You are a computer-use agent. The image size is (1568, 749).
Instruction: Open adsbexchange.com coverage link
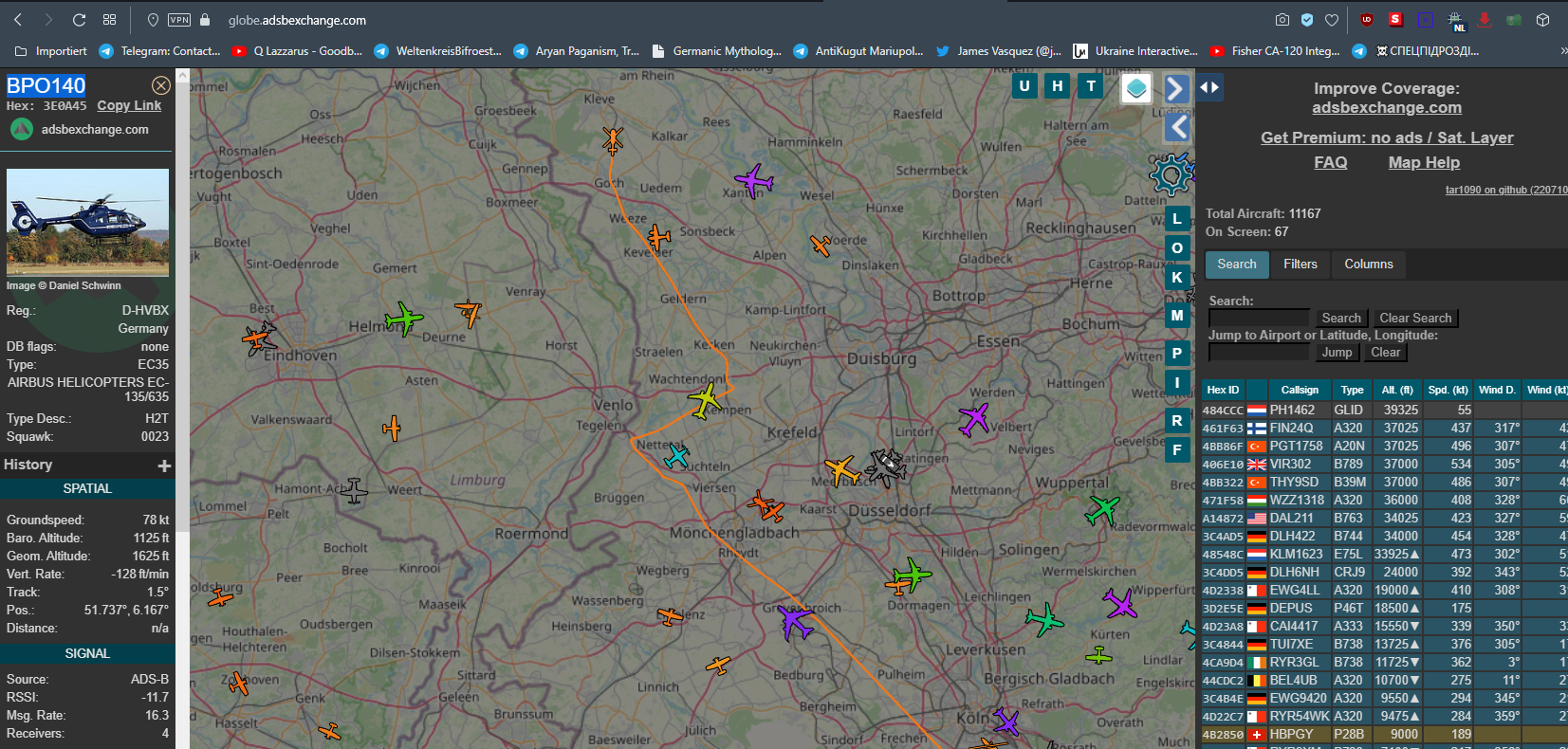pos(1387,108)
